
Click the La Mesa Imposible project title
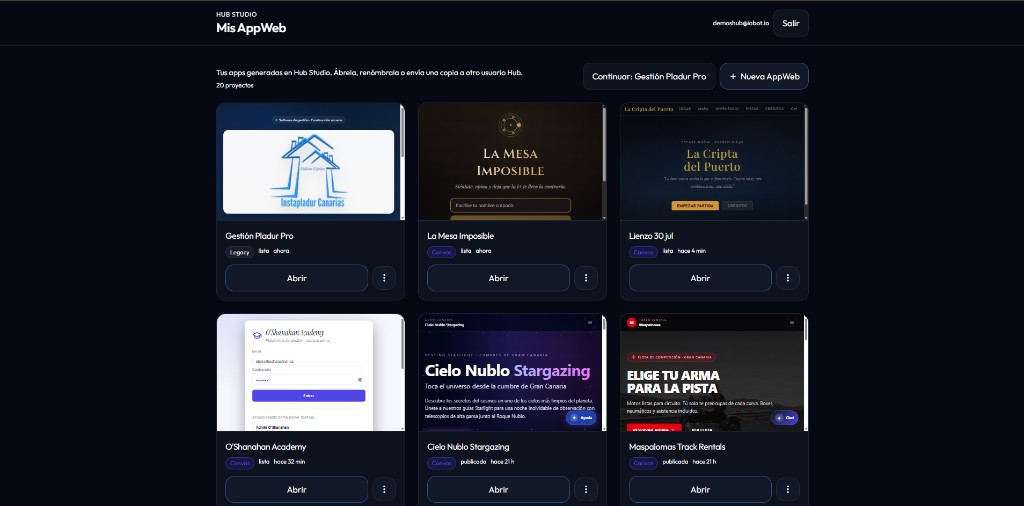(x=460, y=236)
